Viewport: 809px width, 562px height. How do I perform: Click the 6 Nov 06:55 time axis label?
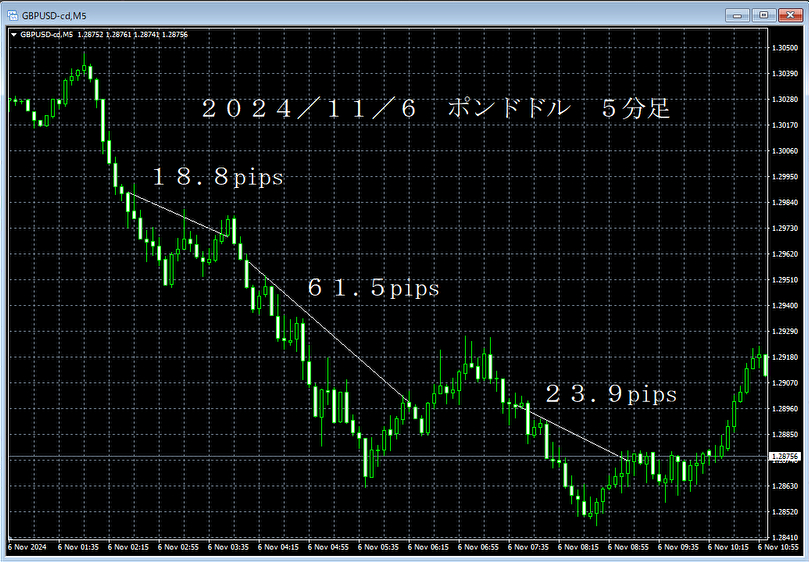tap(478, 547)
